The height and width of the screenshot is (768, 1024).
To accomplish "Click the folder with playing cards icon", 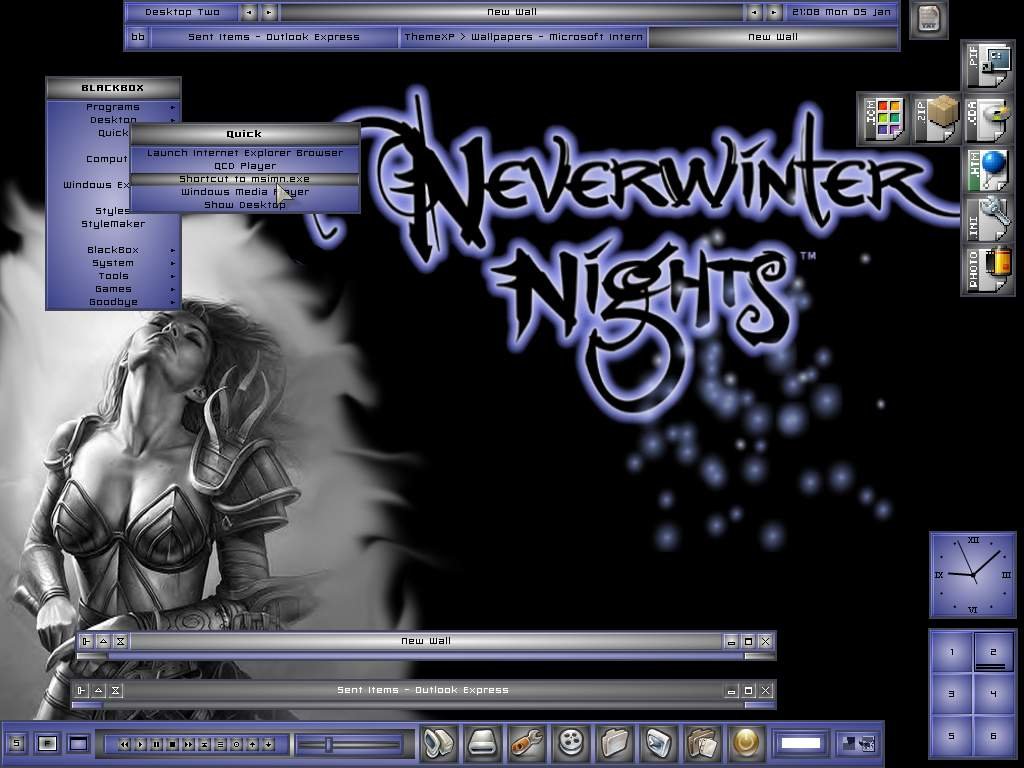I will coord(702,743).
